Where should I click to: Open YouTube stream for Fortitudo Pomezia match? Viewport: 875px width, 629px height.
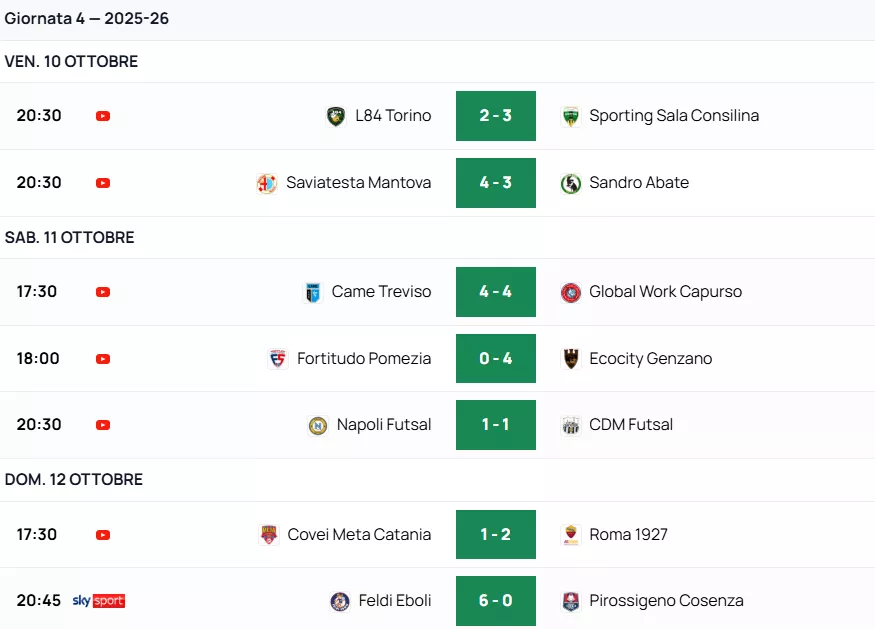(x=103, y=359)
